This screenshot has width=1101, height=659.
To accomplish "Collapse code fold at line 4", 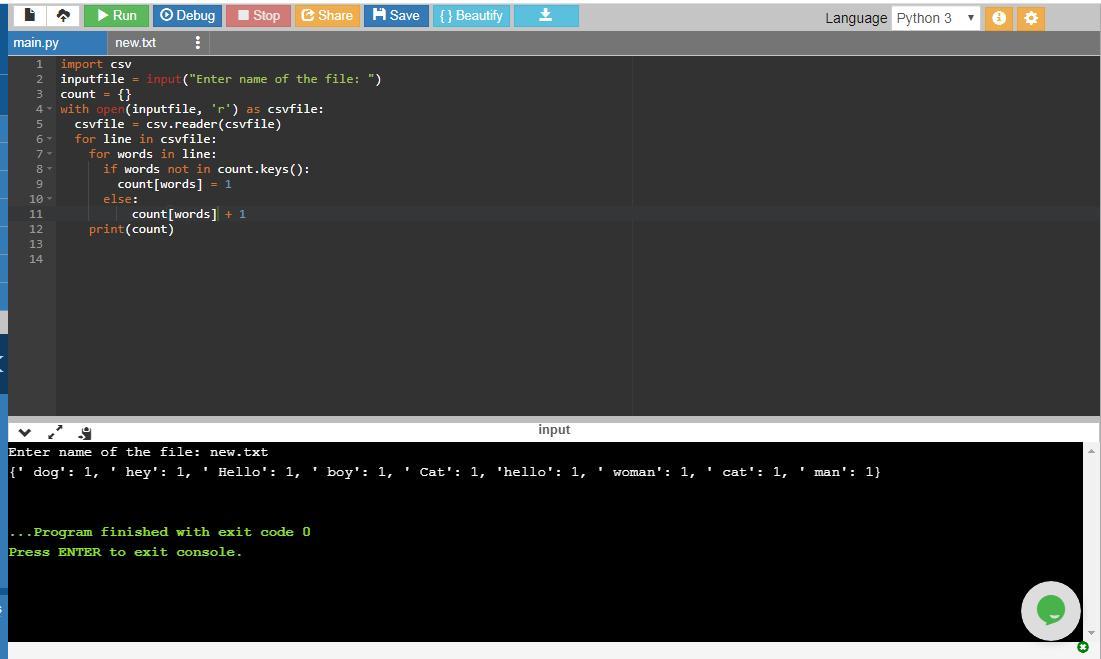I will (49, 109).
